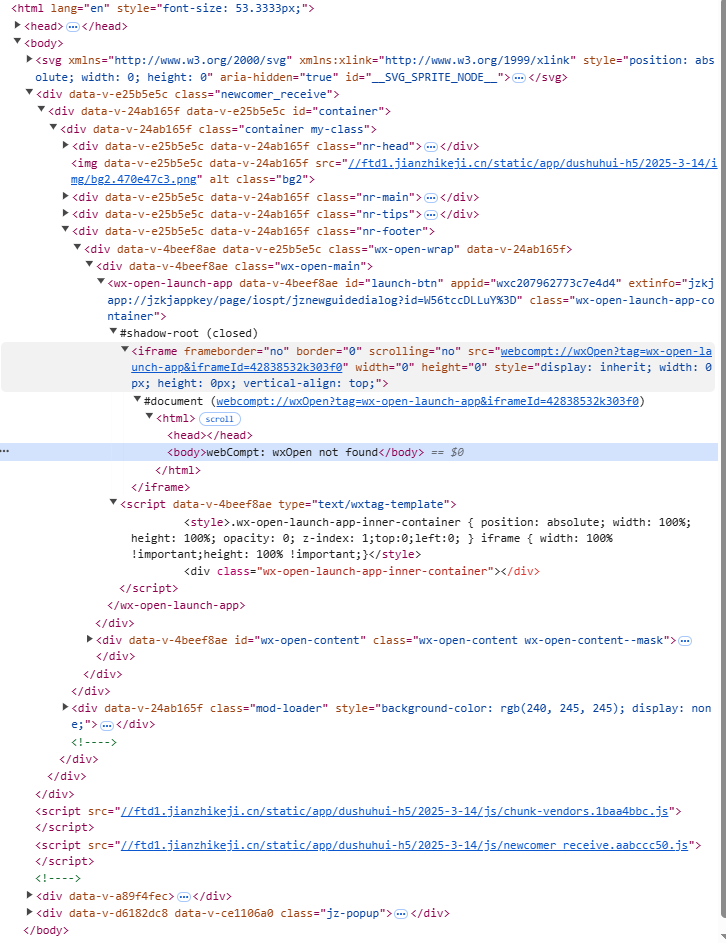Collapse the nr-footer div node
This screenshot has width=726, height=943.
(x=66, y=230)
